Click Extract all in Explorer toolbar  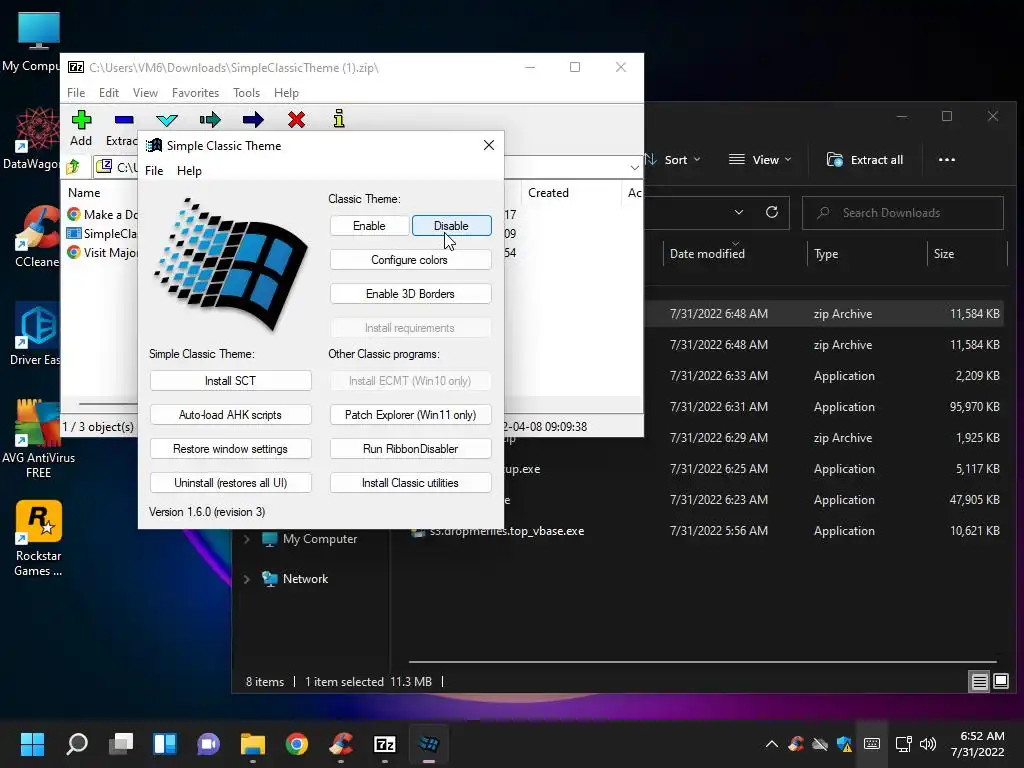pyautogui.click(x=865, y=160)
